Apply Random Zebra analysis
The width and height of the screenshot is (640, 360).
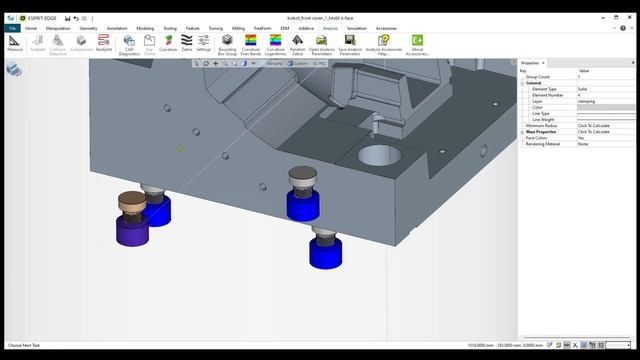(x=298, y=44)
